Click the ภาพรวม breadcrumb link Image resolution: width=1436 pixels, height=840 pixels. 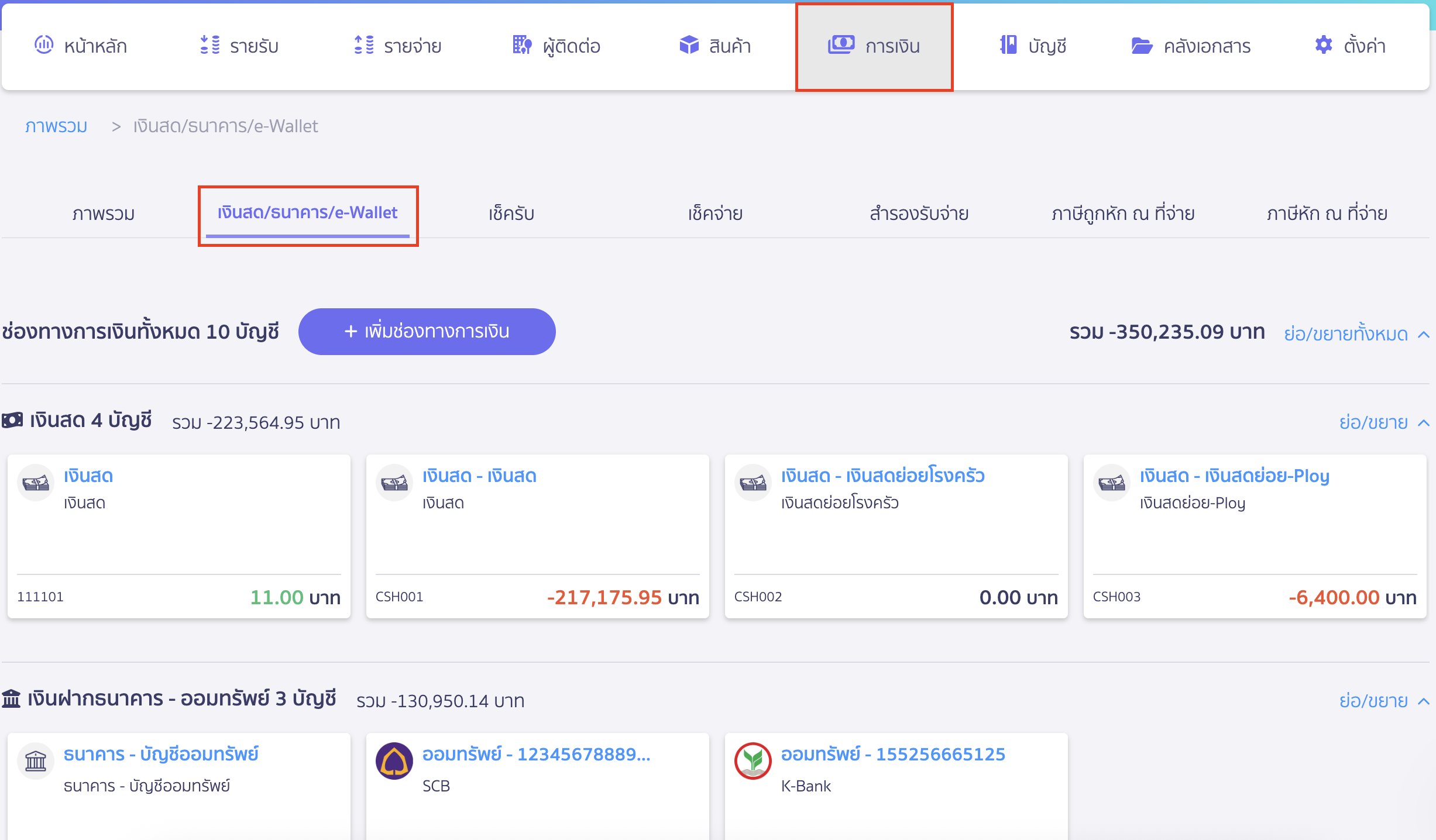(x=56, y=126)
